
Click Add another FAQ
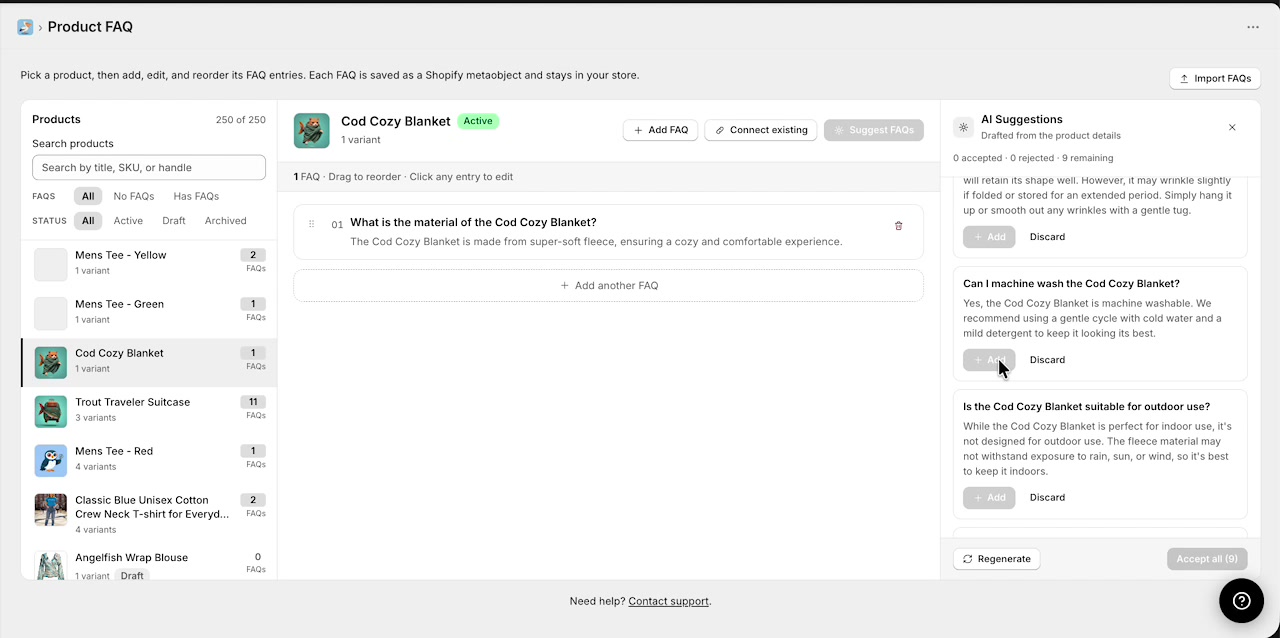click(608, 285)
